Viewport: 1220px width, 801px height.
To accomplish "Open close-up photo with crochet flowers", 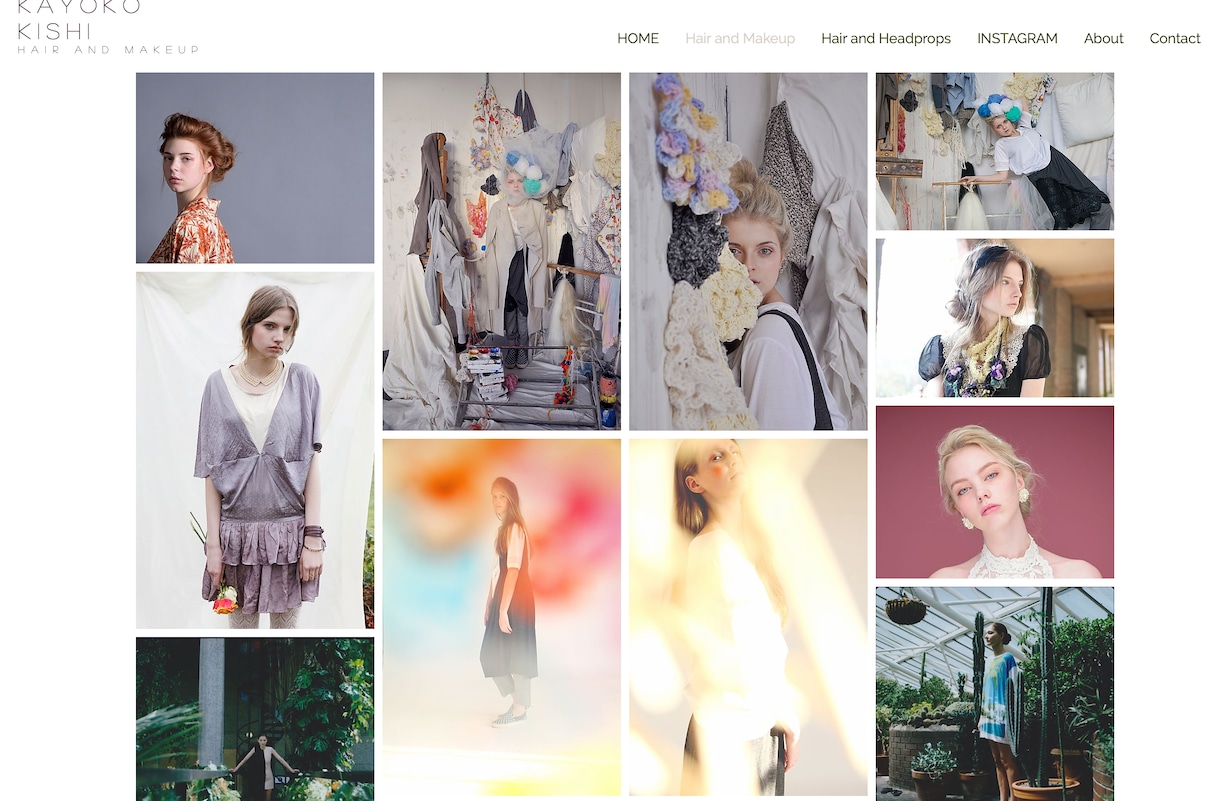I will pyautogui.click(x=748, y=251).
